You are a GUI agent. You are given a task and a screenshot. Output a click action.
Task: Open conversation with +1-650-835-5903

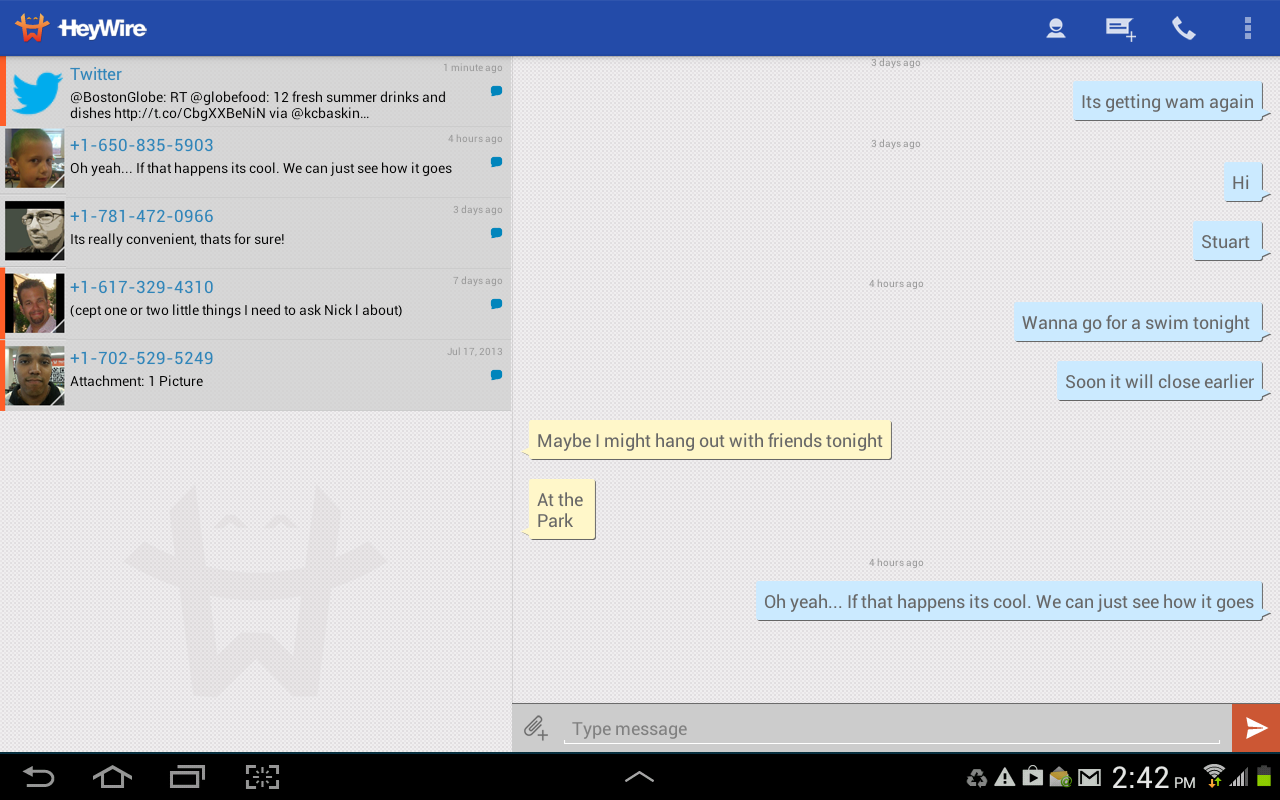point(256,162)
